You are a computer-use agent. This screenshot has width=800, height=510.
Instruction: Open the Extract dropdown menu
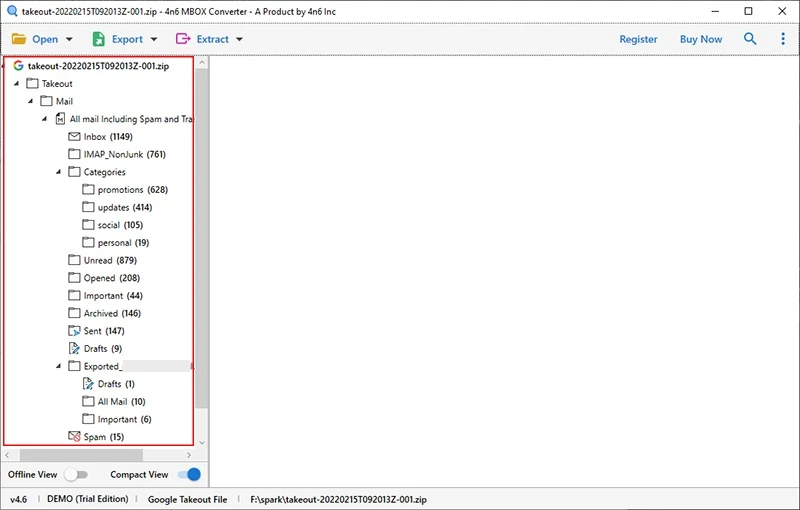click(x=210, y=39)
